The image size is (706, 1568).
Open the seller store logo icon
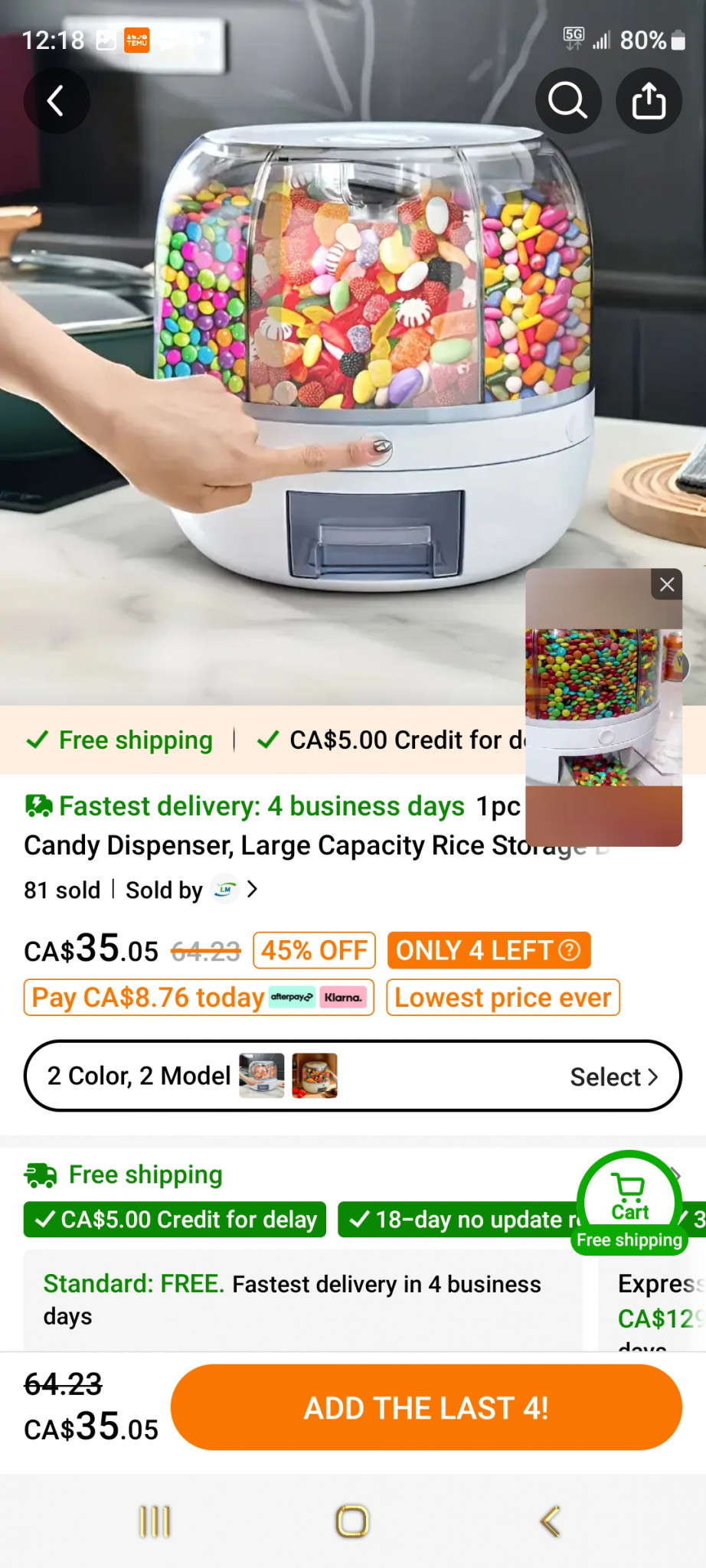(x=224, y=890)
